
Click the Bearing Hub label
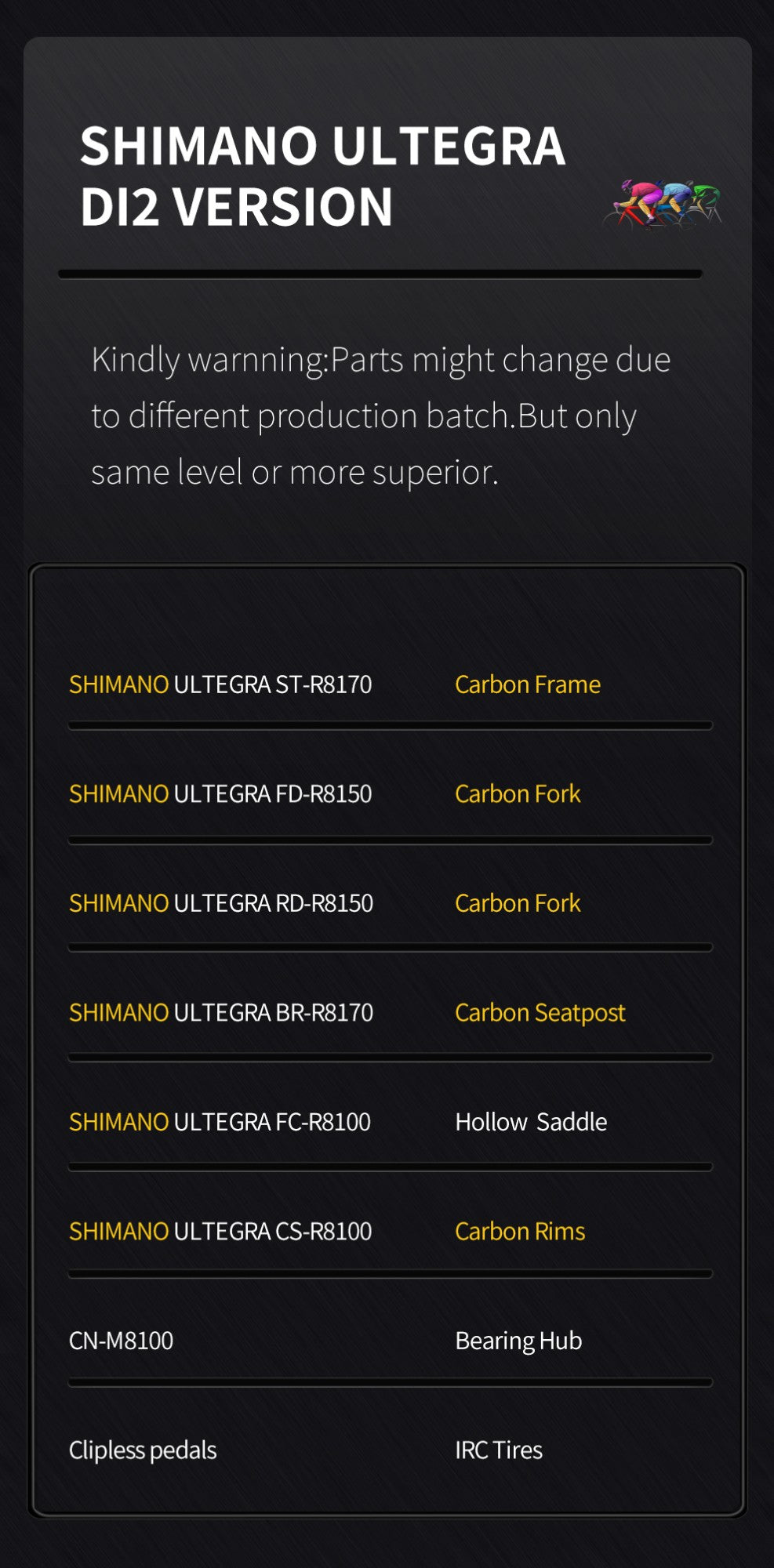coord(518,1341)
